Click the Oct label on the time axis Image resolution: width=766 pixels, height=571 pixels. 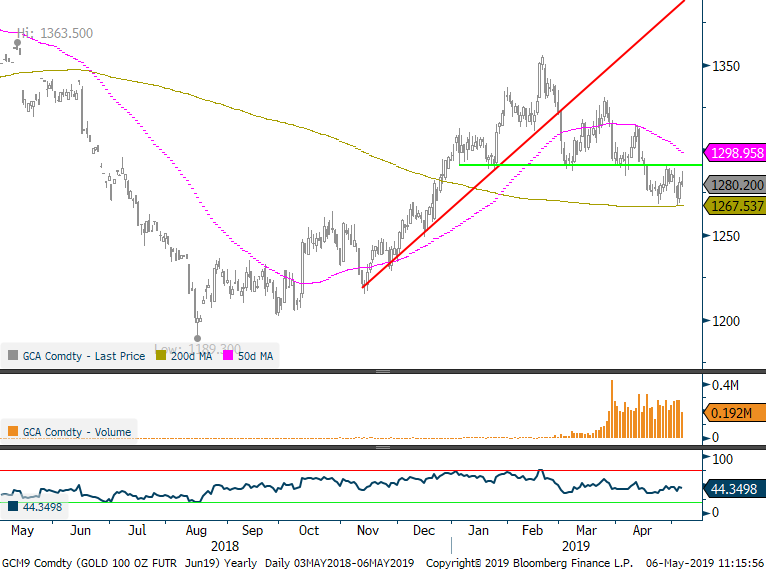[309, 530]
